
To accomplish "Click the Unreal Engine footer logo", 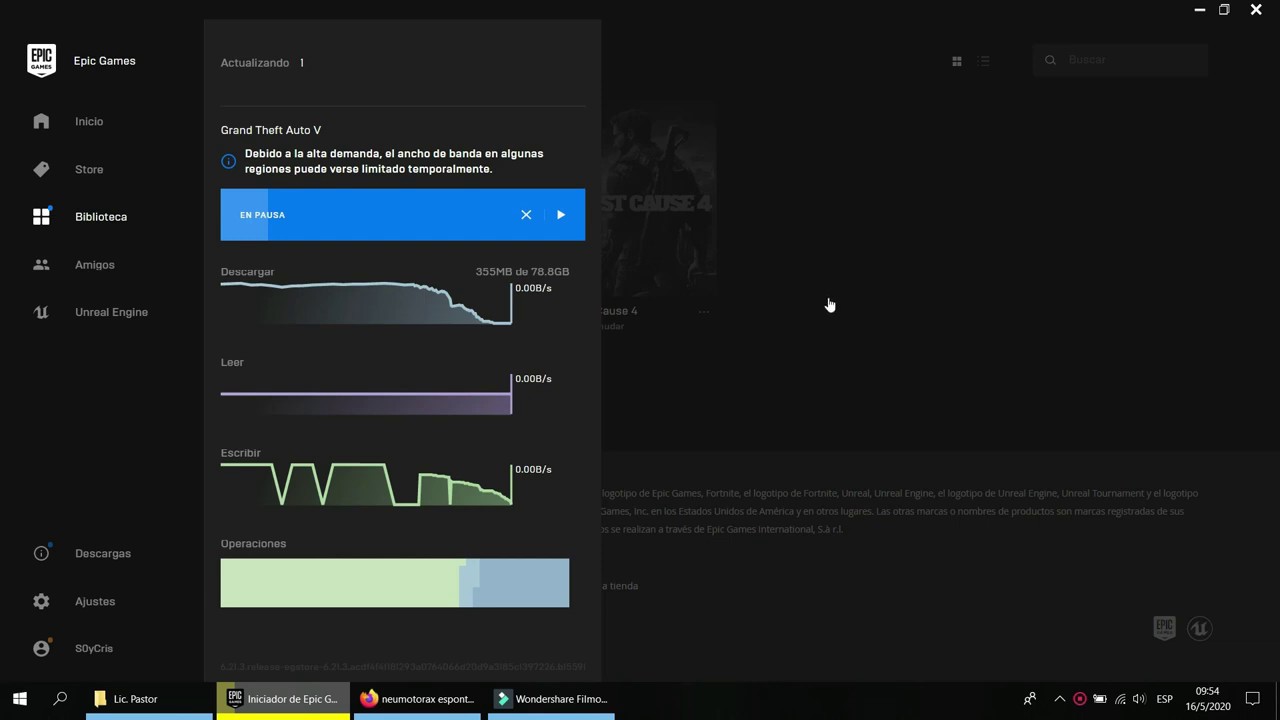I will (1200, 628).
